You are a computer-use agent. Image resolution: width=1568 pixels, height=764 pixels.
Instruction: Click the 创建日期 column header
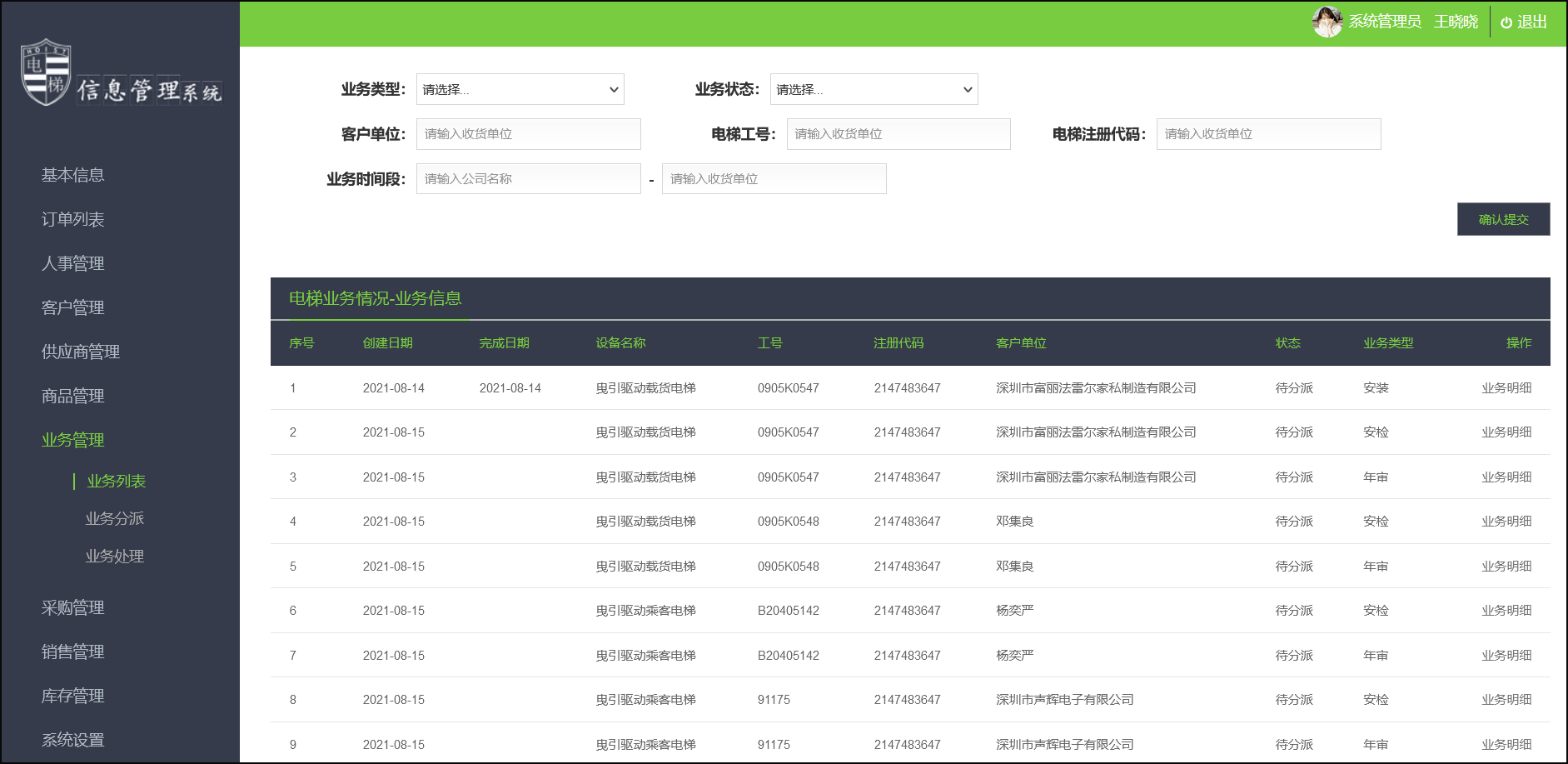tap(388, 343)
